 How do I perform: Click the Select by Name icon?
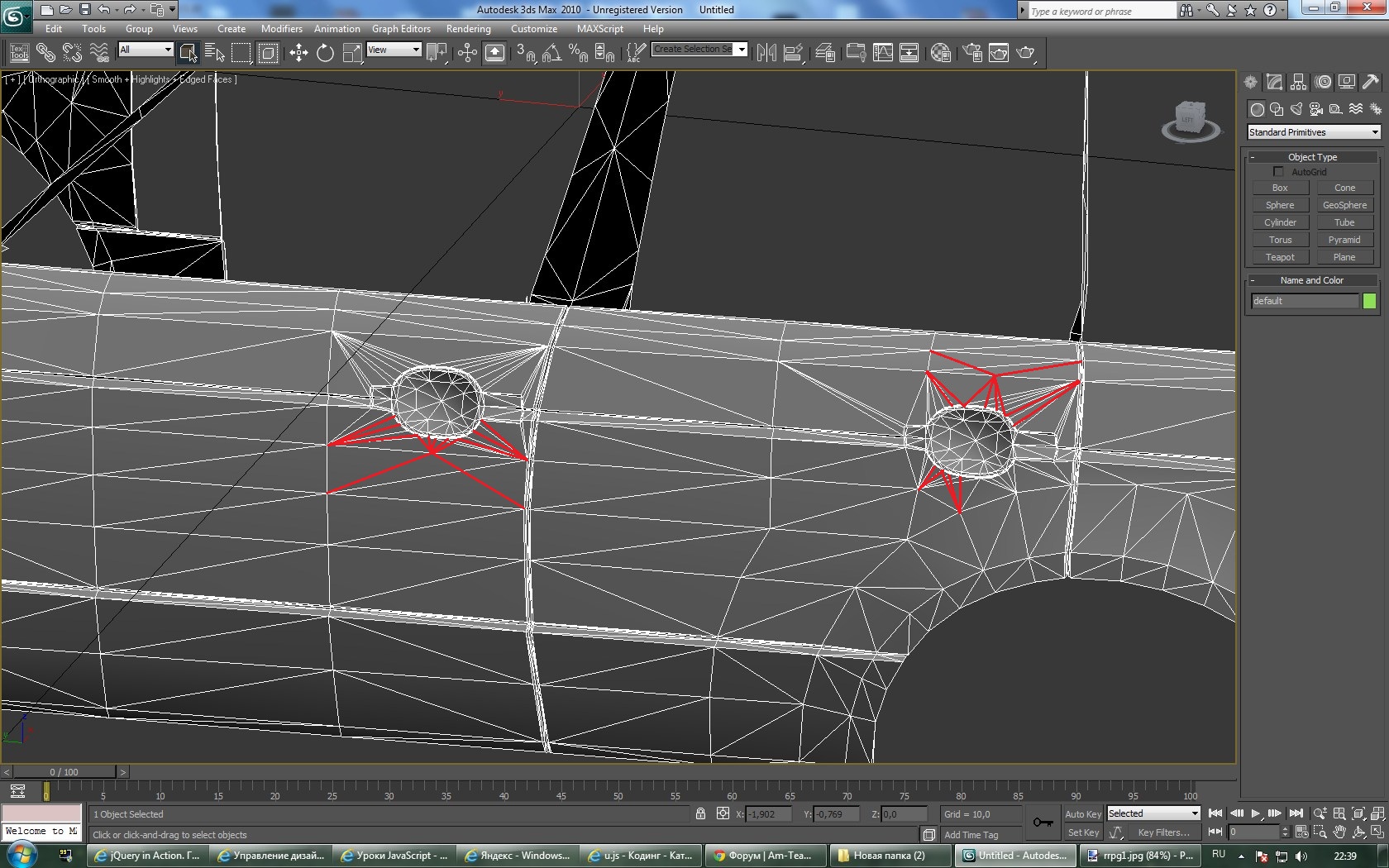tap(214, 53)
